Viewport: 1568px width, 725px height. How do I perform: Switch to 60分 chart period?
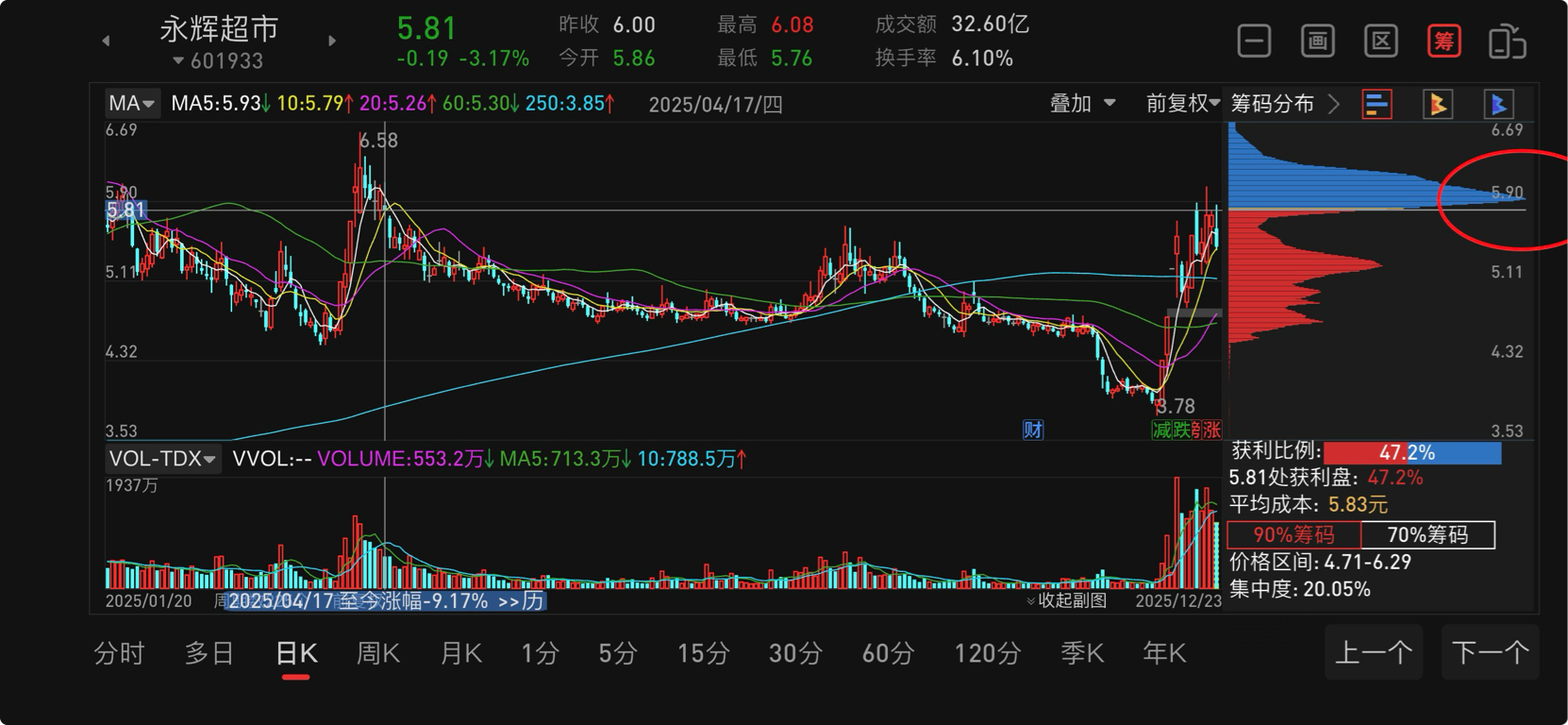point(888,653)
